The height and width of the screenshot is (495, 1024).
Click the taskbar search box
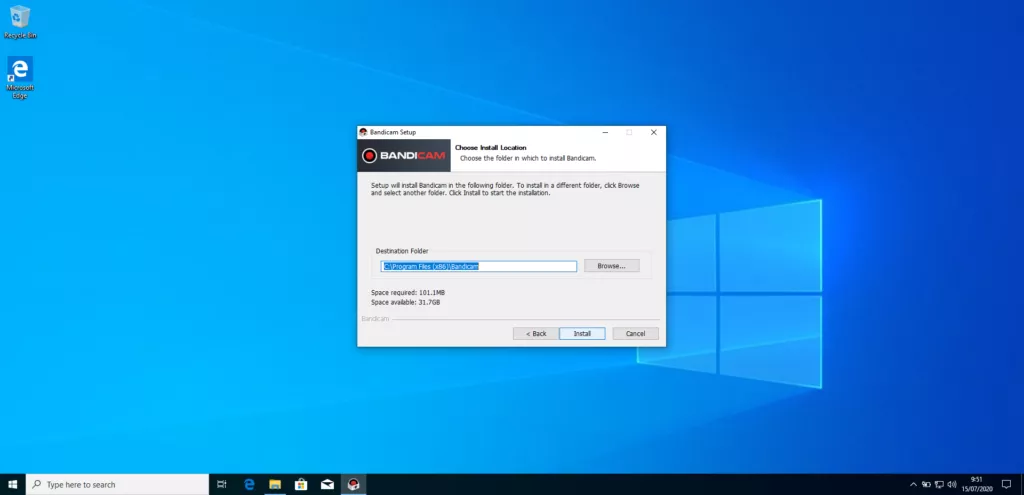click(117, 484)
